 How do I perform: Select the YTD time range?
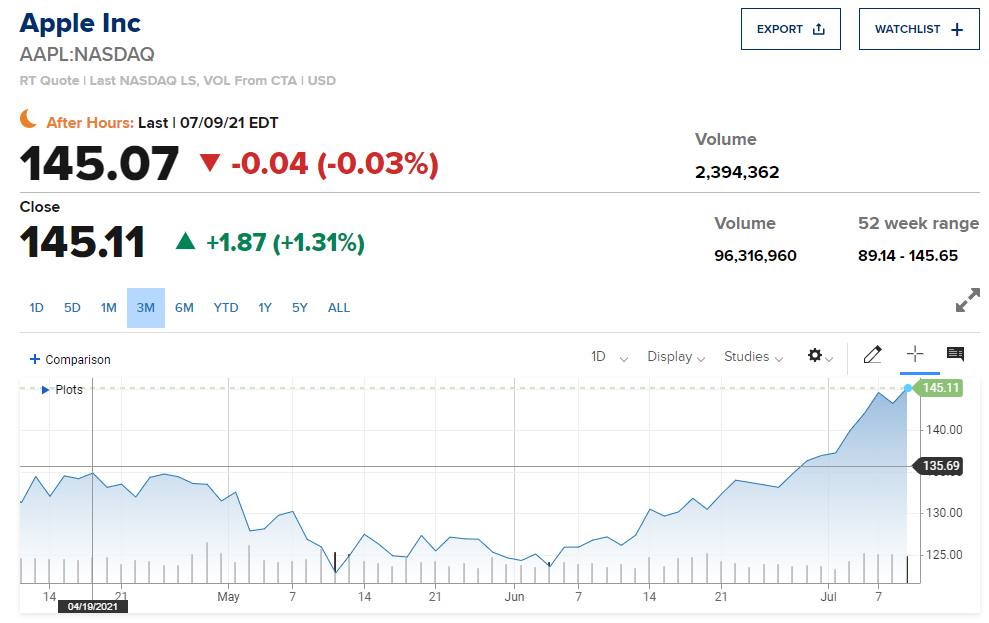pos(226,308)
